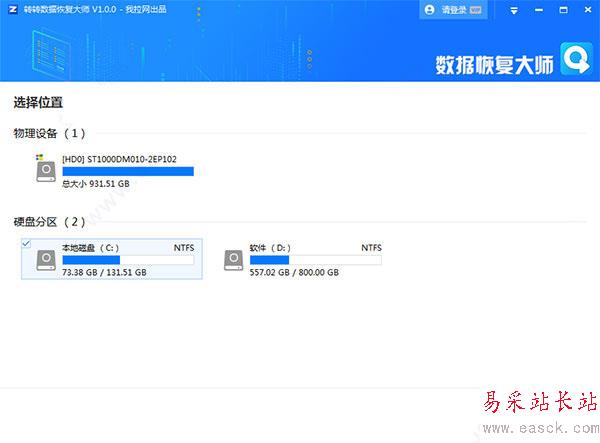This screenshot has width=600, height=443.
Task: Maximize the data recovery window
Action: tap(563, 10)
